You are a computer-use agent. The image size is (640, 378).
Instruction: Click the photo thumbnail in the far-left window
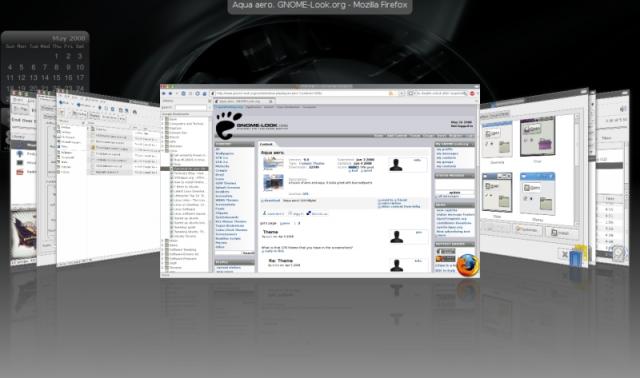point(23,233)
